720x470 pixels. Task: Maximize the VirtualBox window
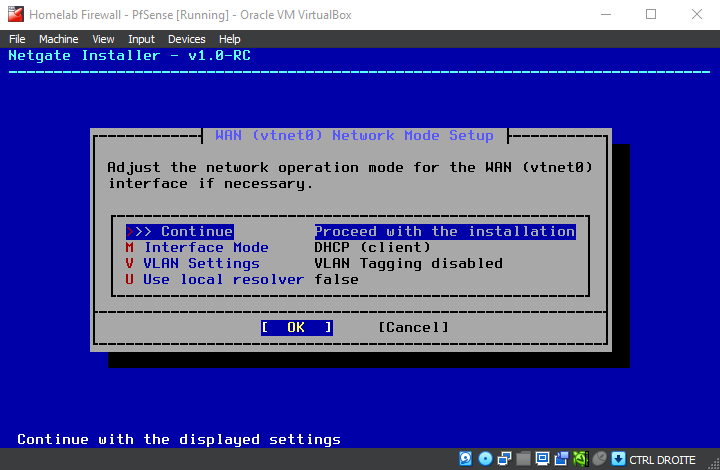click(651, 14)
